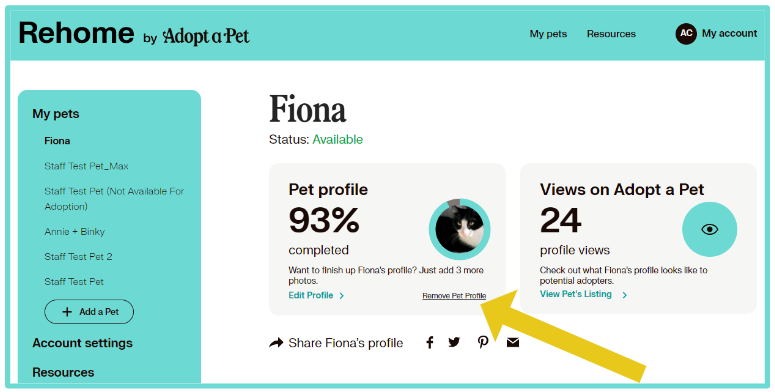Open Account settings in sidebar

(83, 343)
